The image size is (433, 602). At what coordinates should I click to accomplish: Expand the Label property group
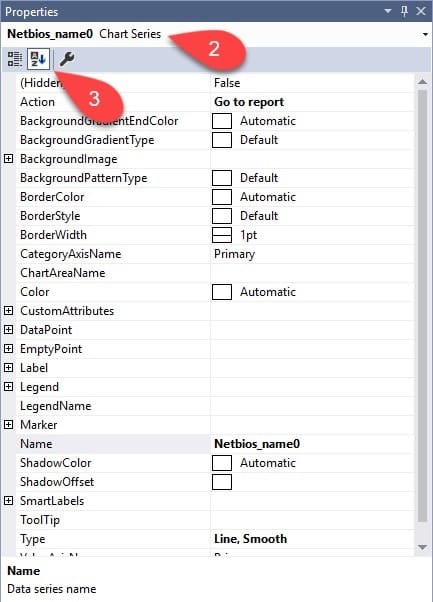[8, 367]
